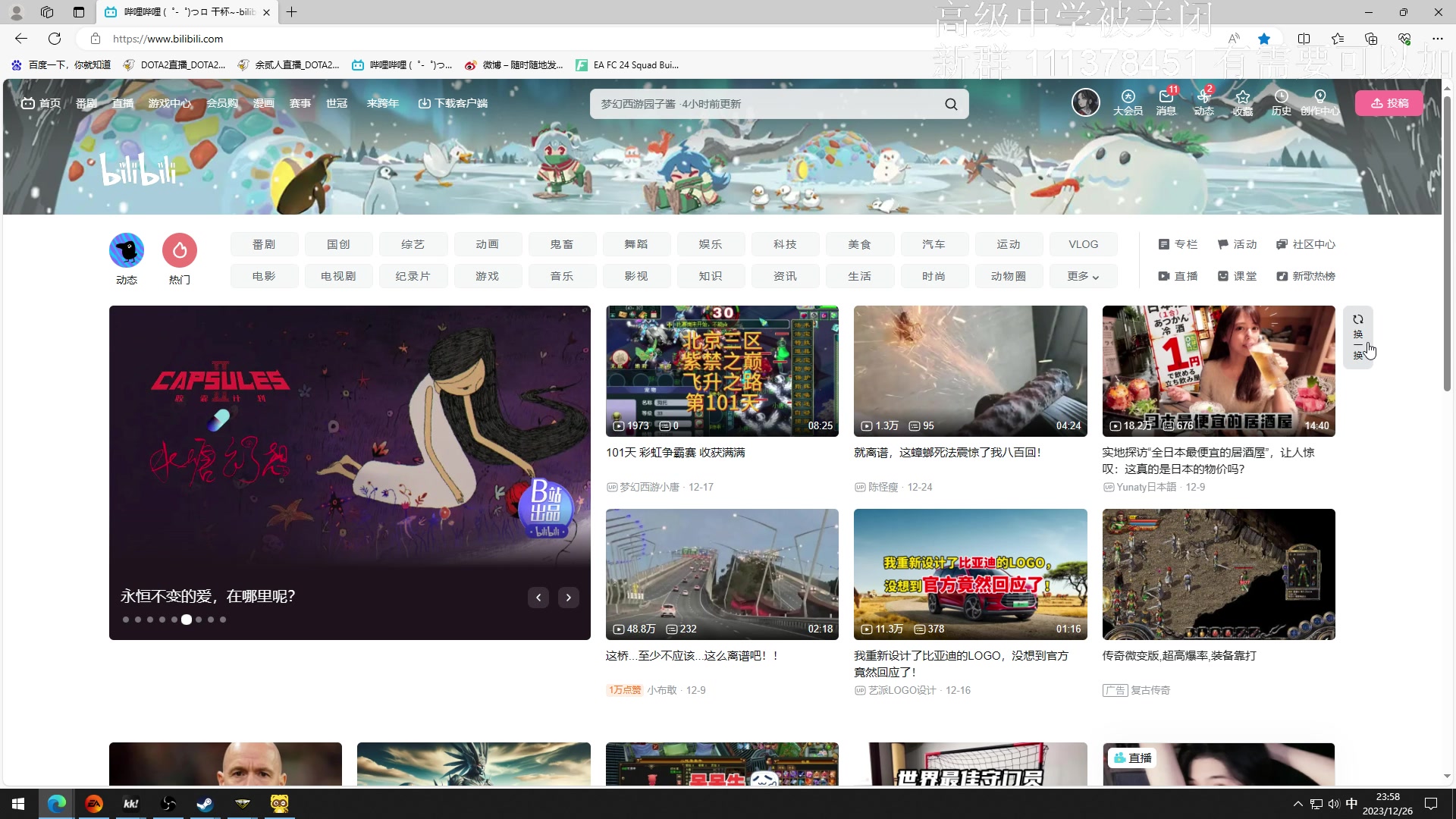Viewport: 1456px width, 819px height.
Task: Open Edge browser from the taskbar
Action: pyautogui.click(x=57, y=804)
